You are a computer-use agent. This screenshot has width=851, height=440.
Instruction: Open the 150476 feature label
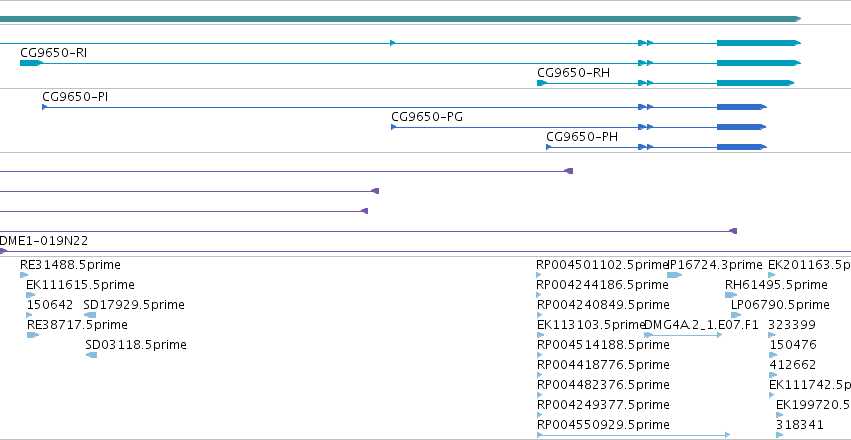click(x=793, y=345)
